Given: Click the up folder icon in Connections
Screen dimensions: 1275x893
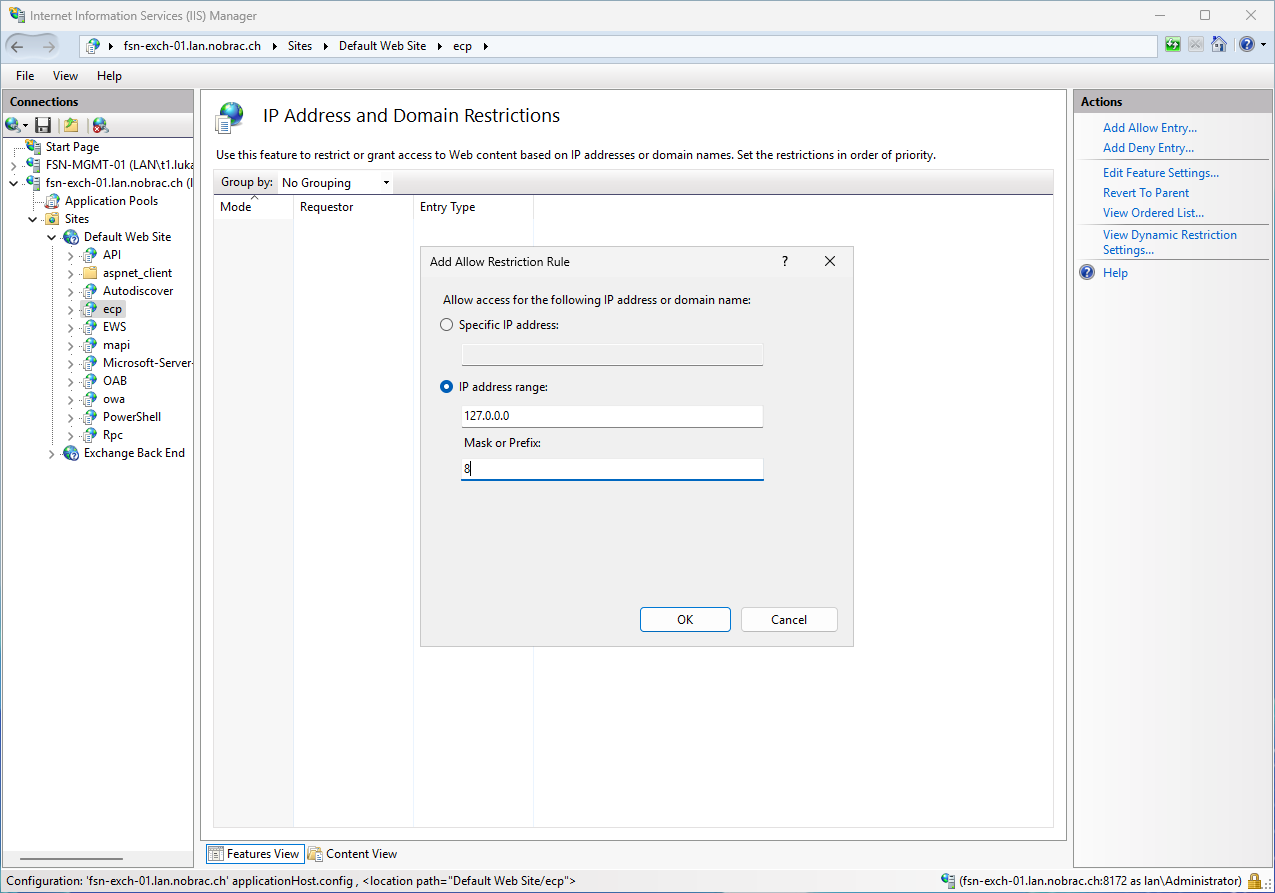Looking at the screenshot, I should click(x=71, y=125).
